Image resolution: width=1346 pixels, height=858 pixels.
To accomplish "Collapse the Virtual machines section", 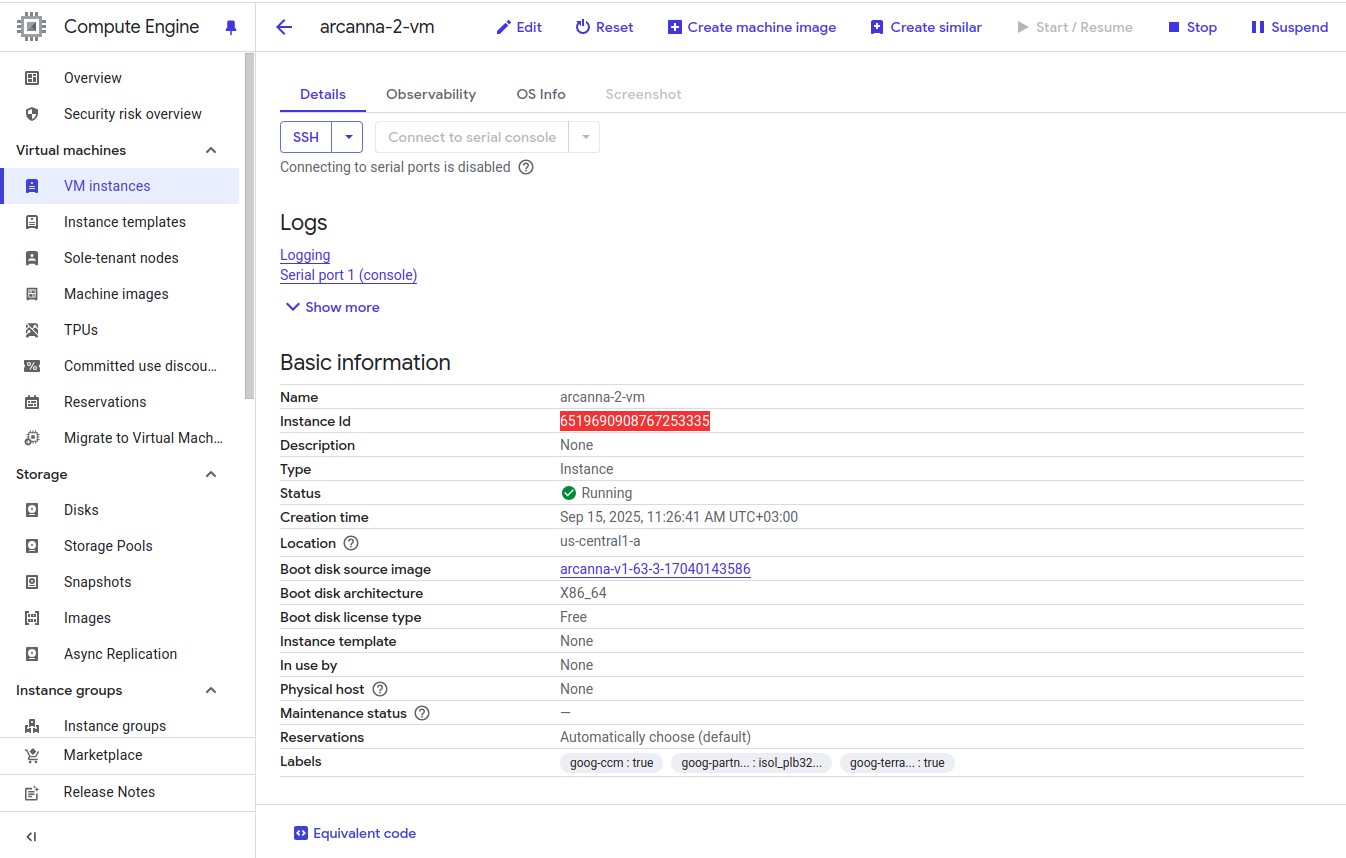I will coord(211,150).
